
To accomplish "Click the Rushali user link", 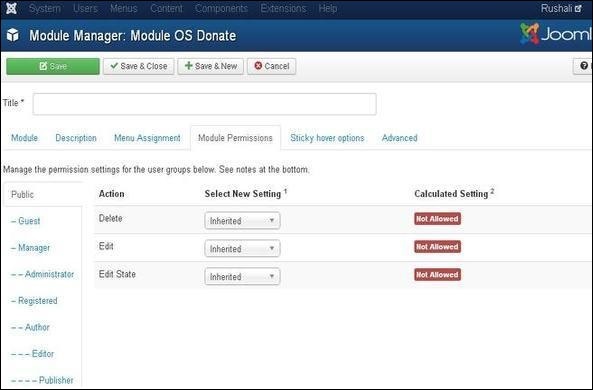I will tap(561, 8).
